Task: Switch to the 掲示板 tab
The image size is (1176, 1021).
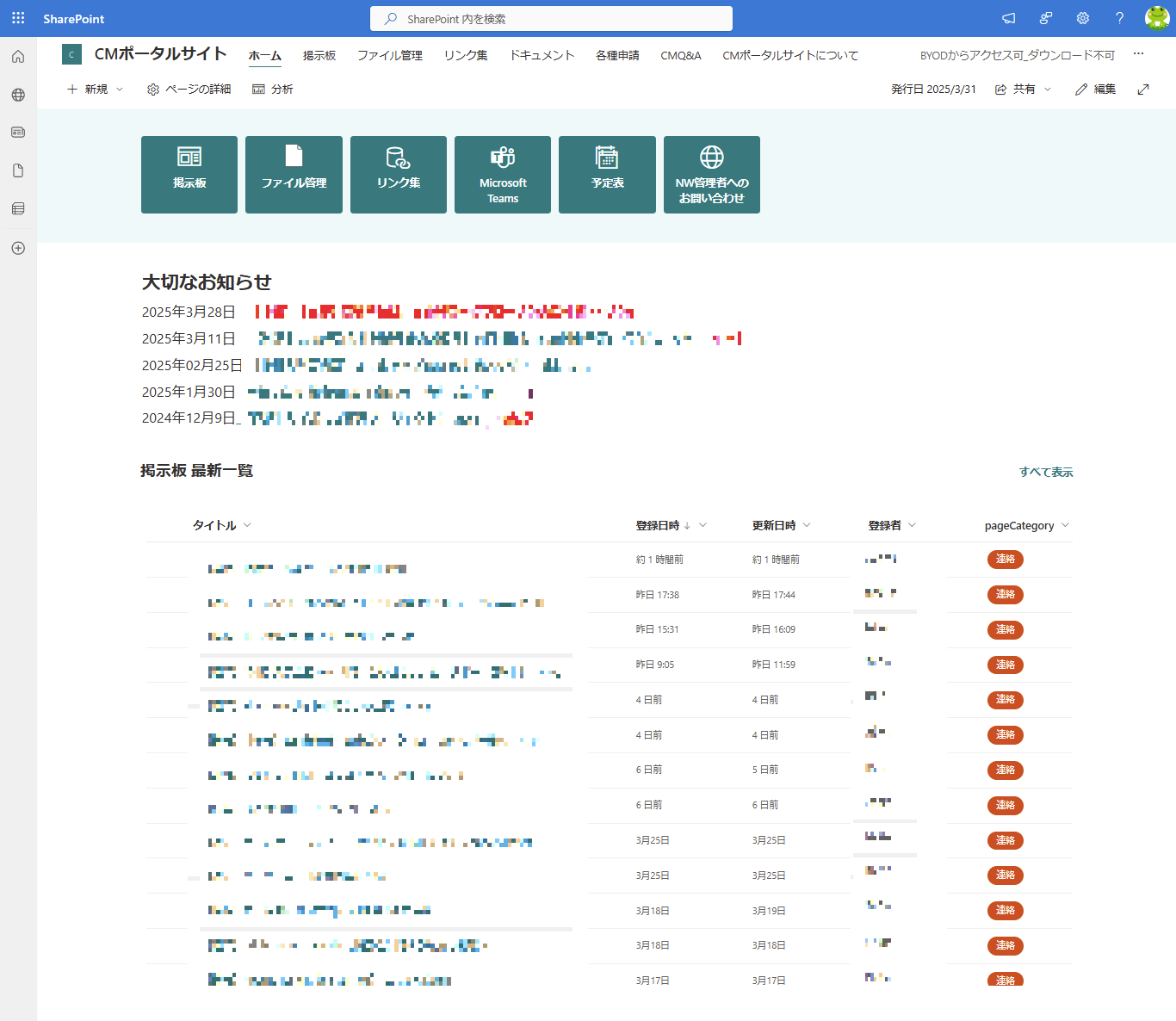Action: pos(319,55)
